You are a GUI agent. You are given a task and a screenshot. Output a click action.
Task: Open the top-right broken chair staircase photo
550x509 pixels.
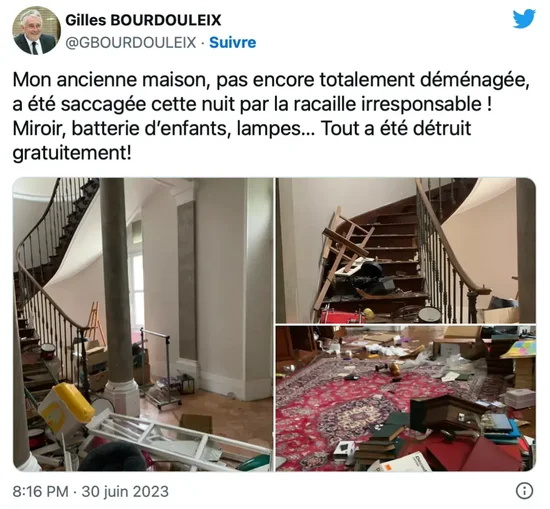406,250
